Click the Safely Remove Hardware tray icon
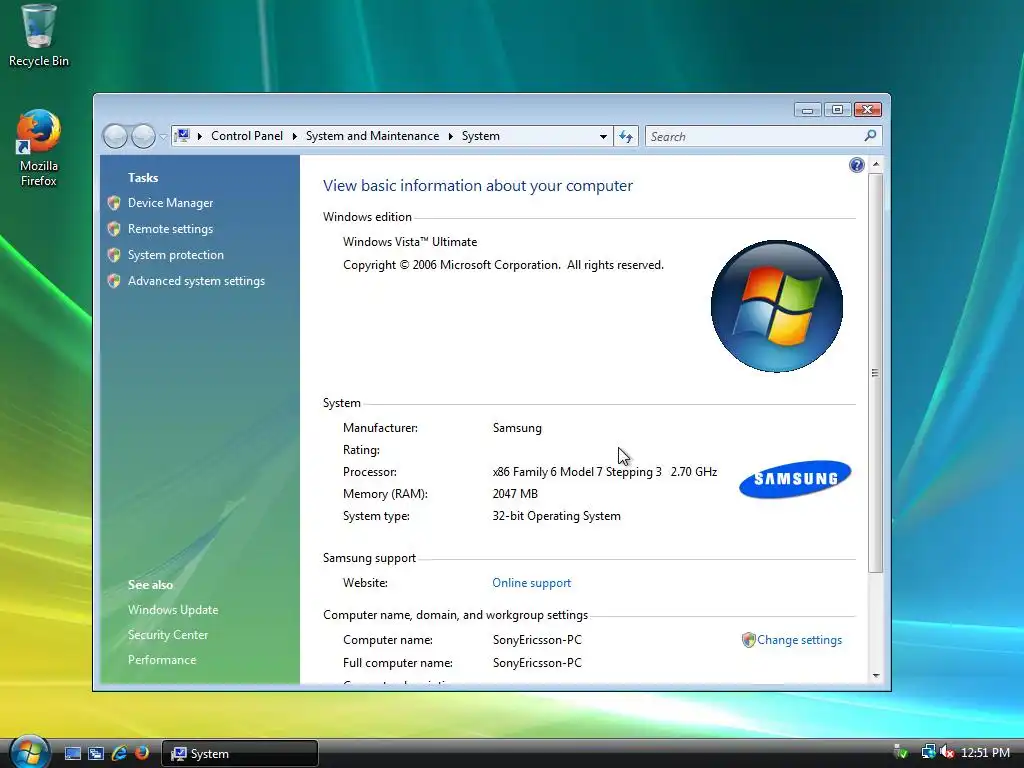 click(x=901, y=752)
